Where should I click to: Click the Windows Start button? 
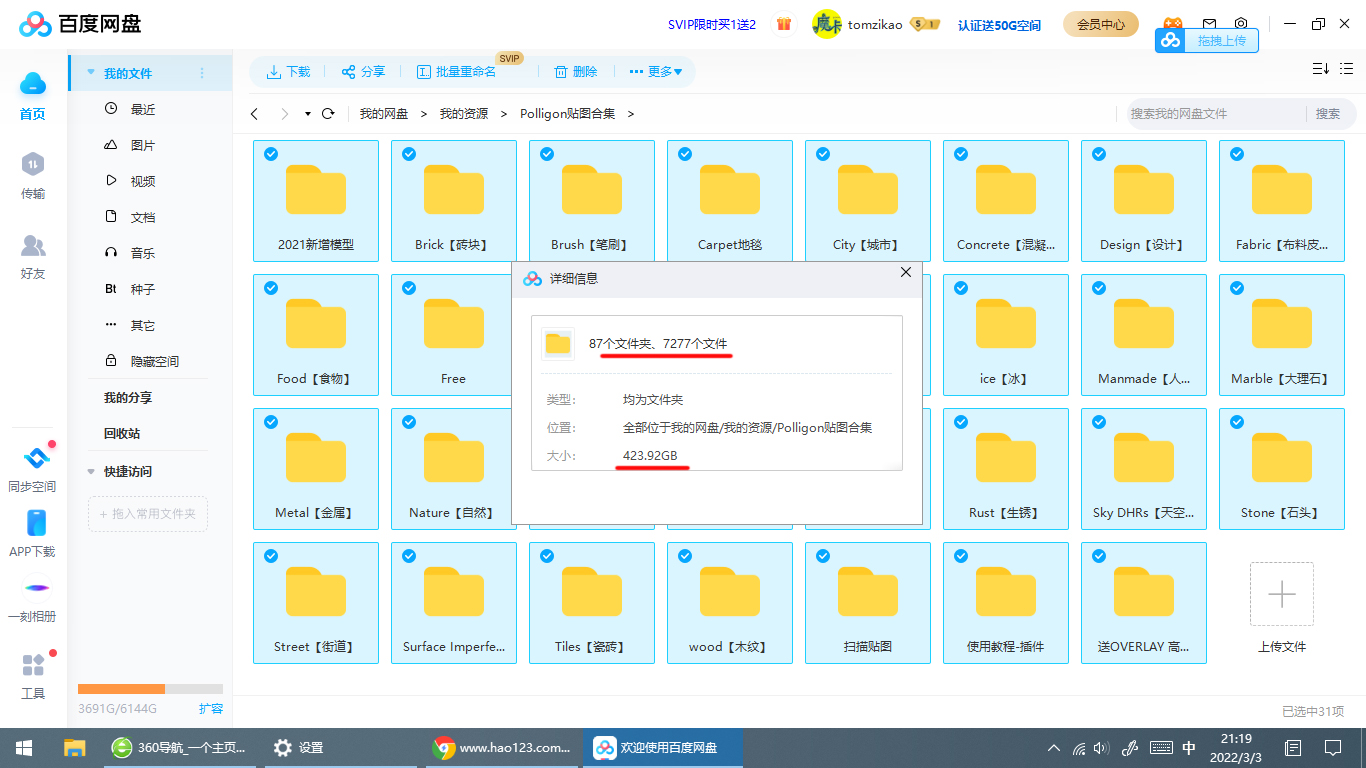click(x=24, y=748)
